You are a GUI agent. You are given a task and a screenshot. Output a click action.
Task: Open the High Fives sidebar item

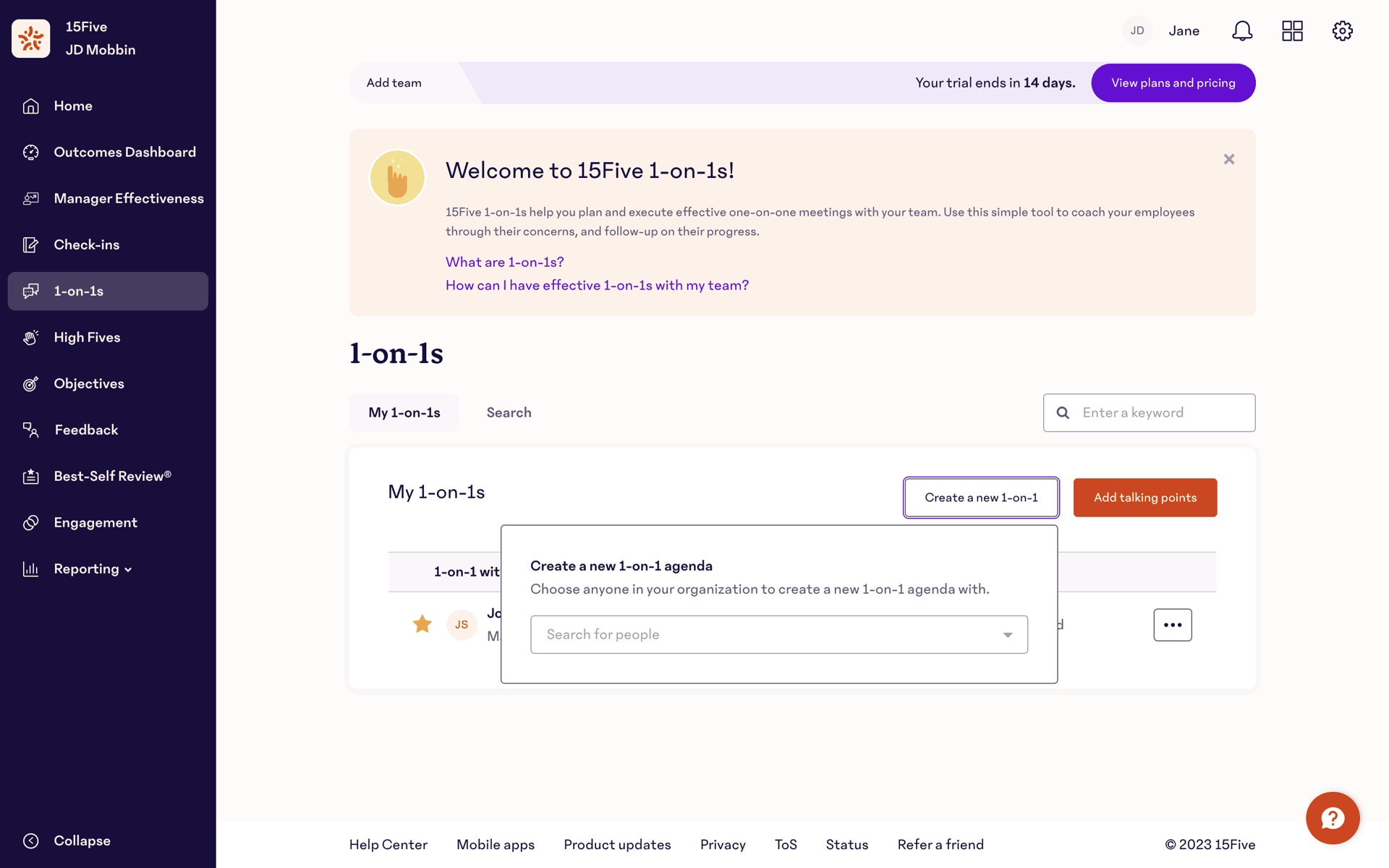108,337
